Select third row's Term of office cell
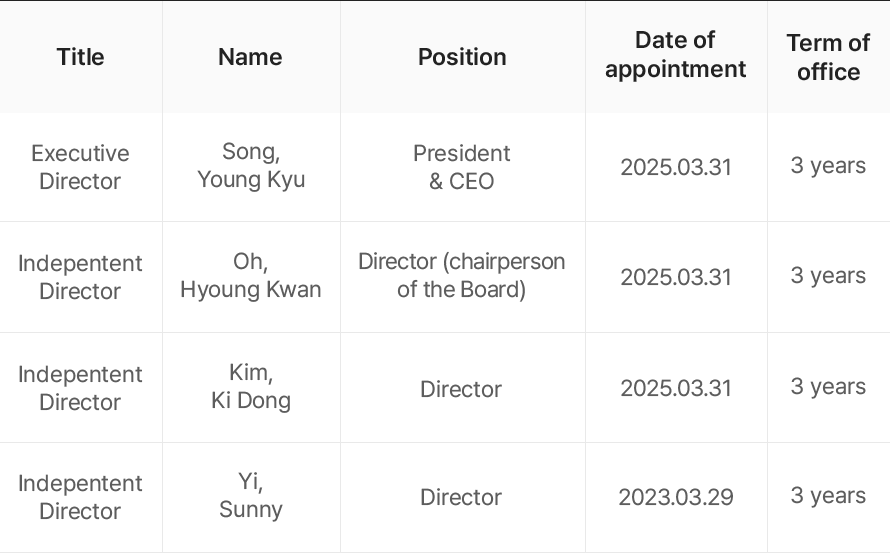Screen dimensions: 890x553 [828, 388]
